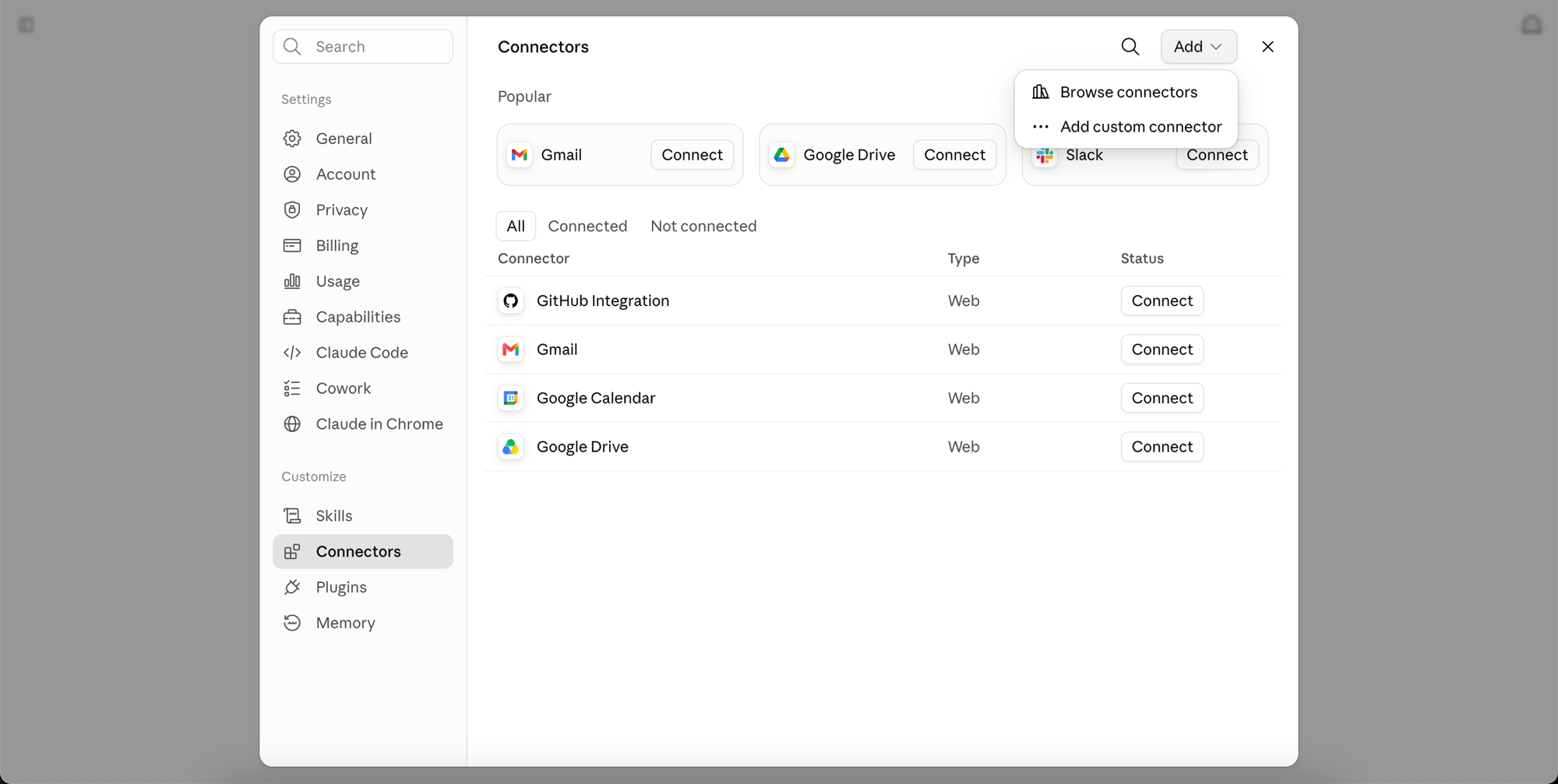Connect Gmail in the Popular card
The image size is (1558, 784).
tap(692, 155)
